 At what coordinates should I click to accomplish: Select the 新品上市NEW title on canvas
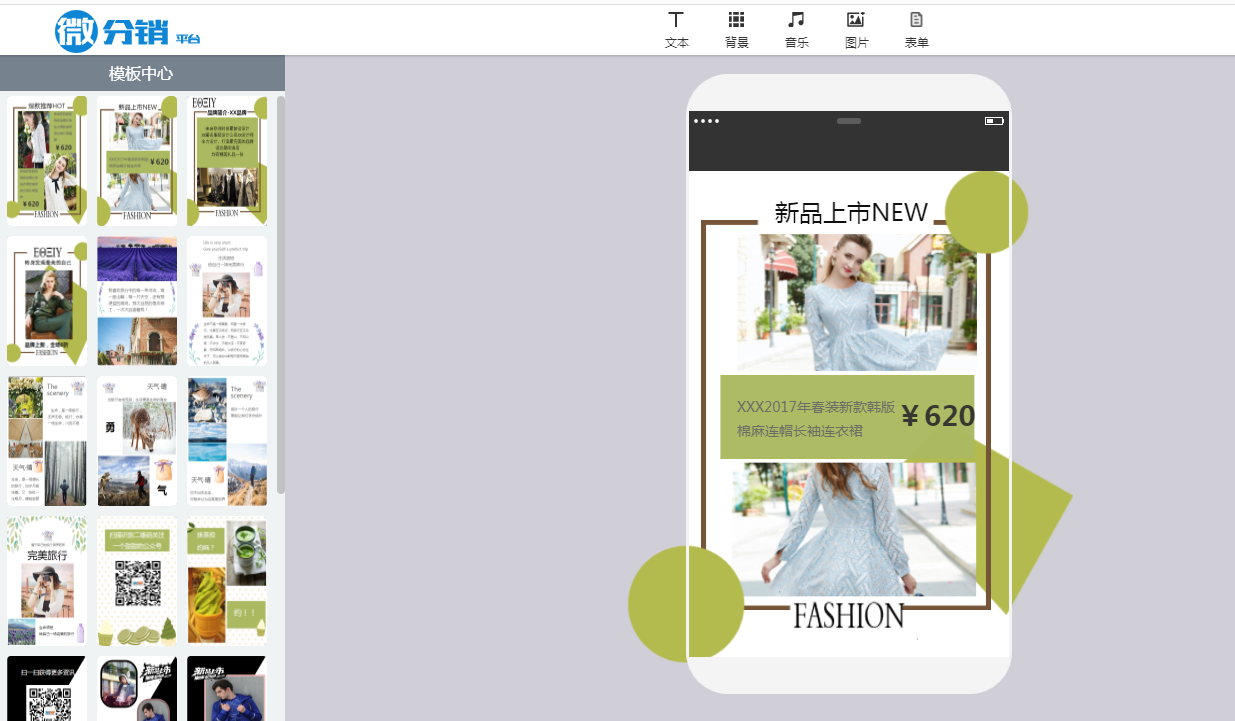tap(851, 213)
